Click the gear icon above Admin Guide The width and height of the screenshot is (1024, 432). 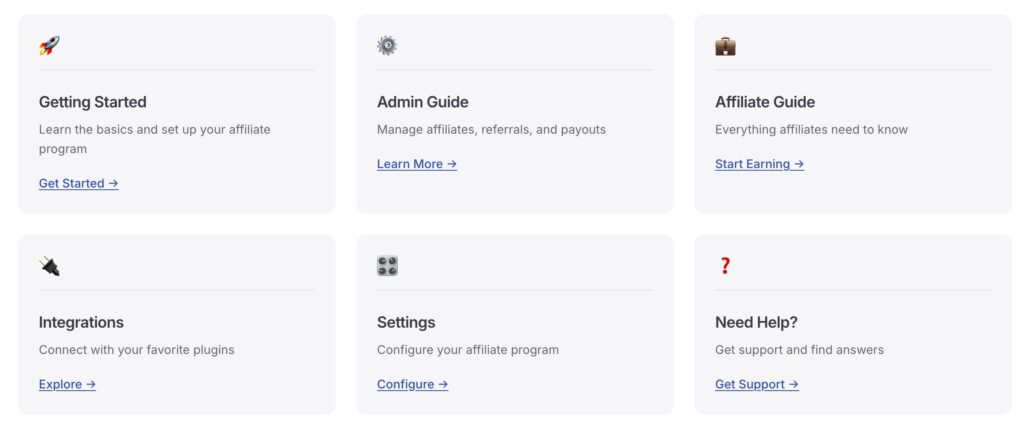[x=387, y=45]
